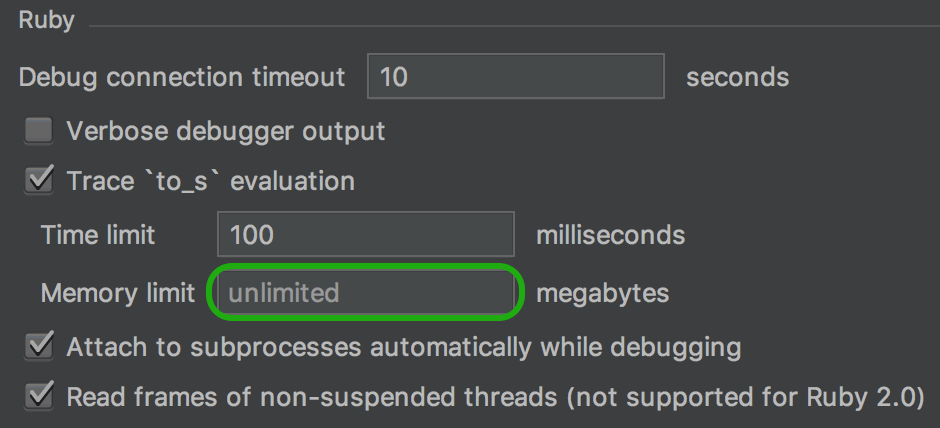Click the separator line beside Ruby heading
Viewport: 940px width, 428px height.
point(514,26)
